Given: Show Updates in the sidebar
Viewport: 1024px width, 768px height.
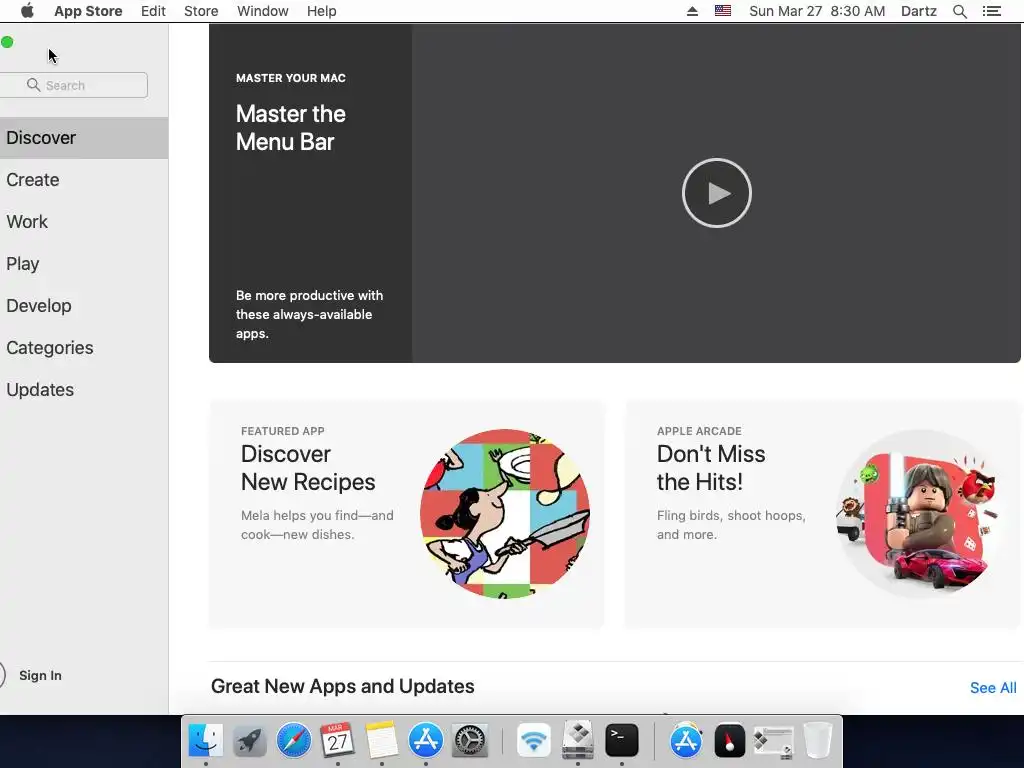Looking at the screenshot, I should click(x=84, y=390).
